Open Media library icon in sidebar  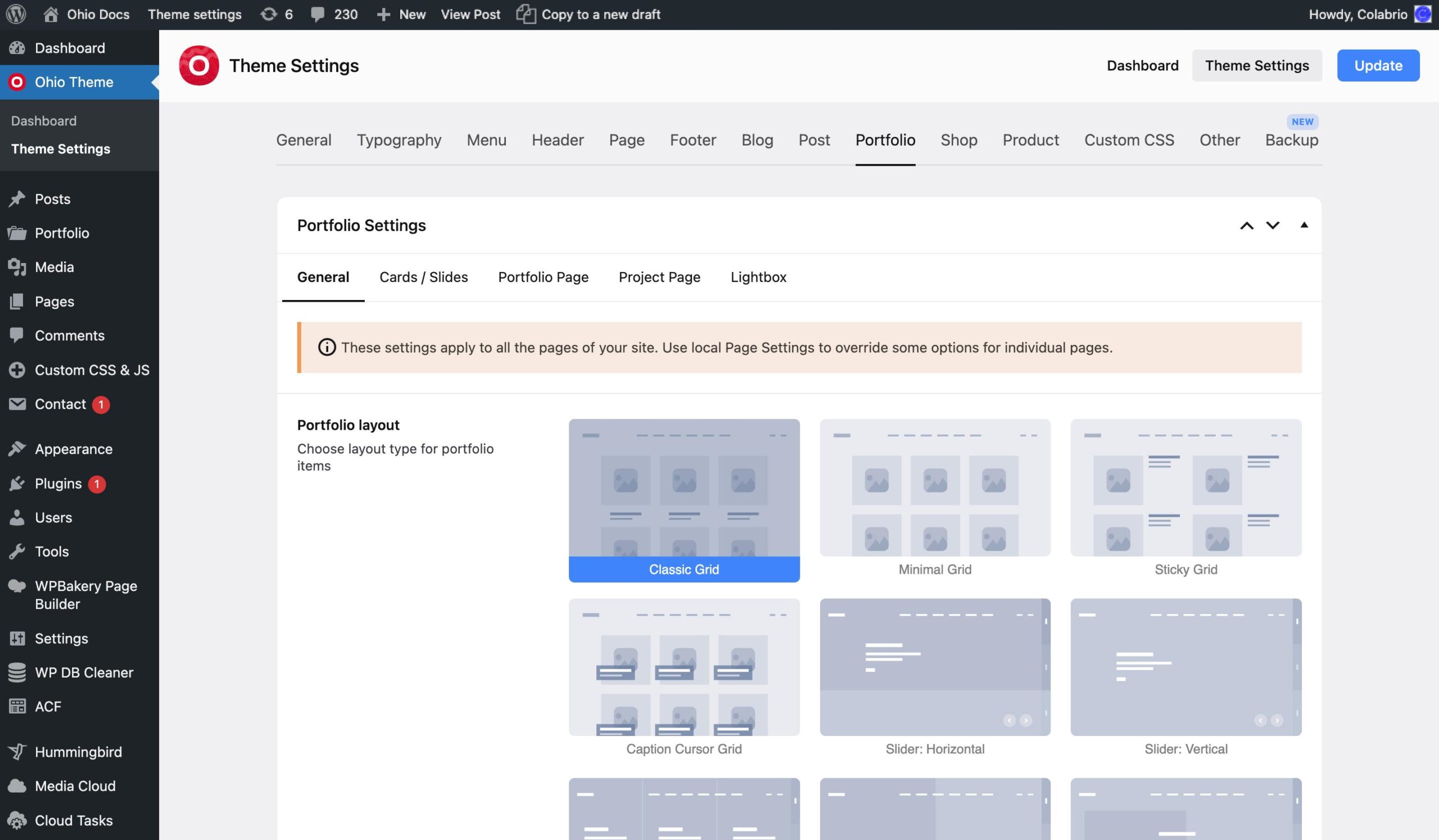point(17,267)
